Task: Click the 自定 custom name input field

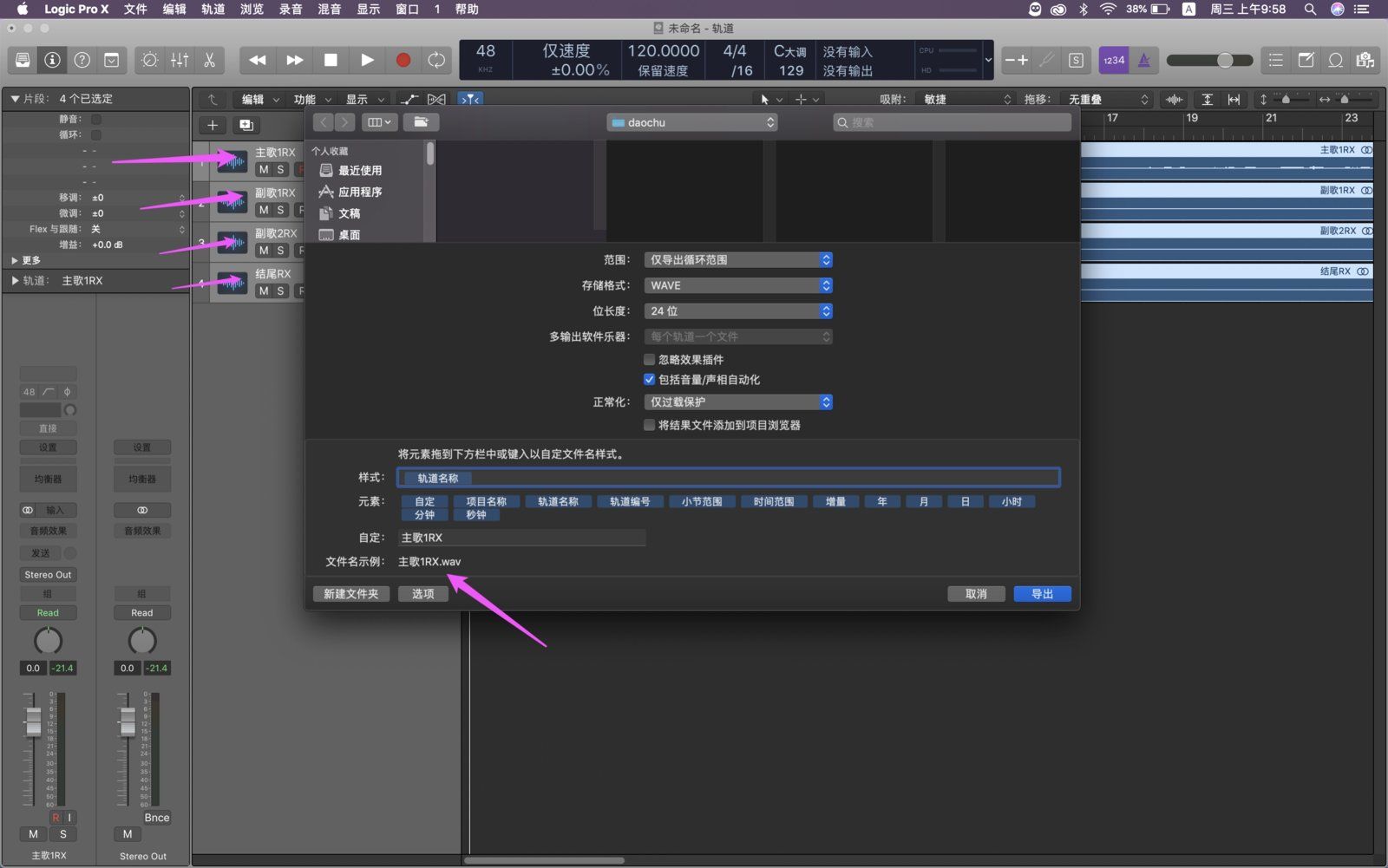Action: (x=521, y=538)
